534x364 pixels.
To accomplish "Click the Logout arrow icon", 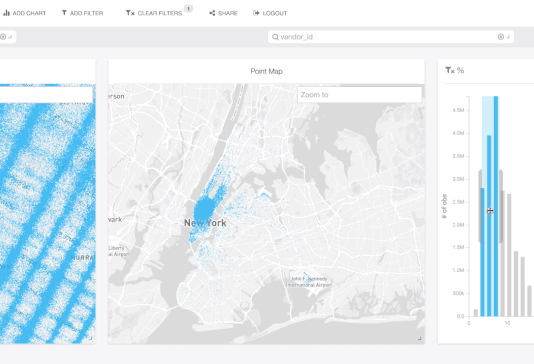I will click(x=256, y=13).
